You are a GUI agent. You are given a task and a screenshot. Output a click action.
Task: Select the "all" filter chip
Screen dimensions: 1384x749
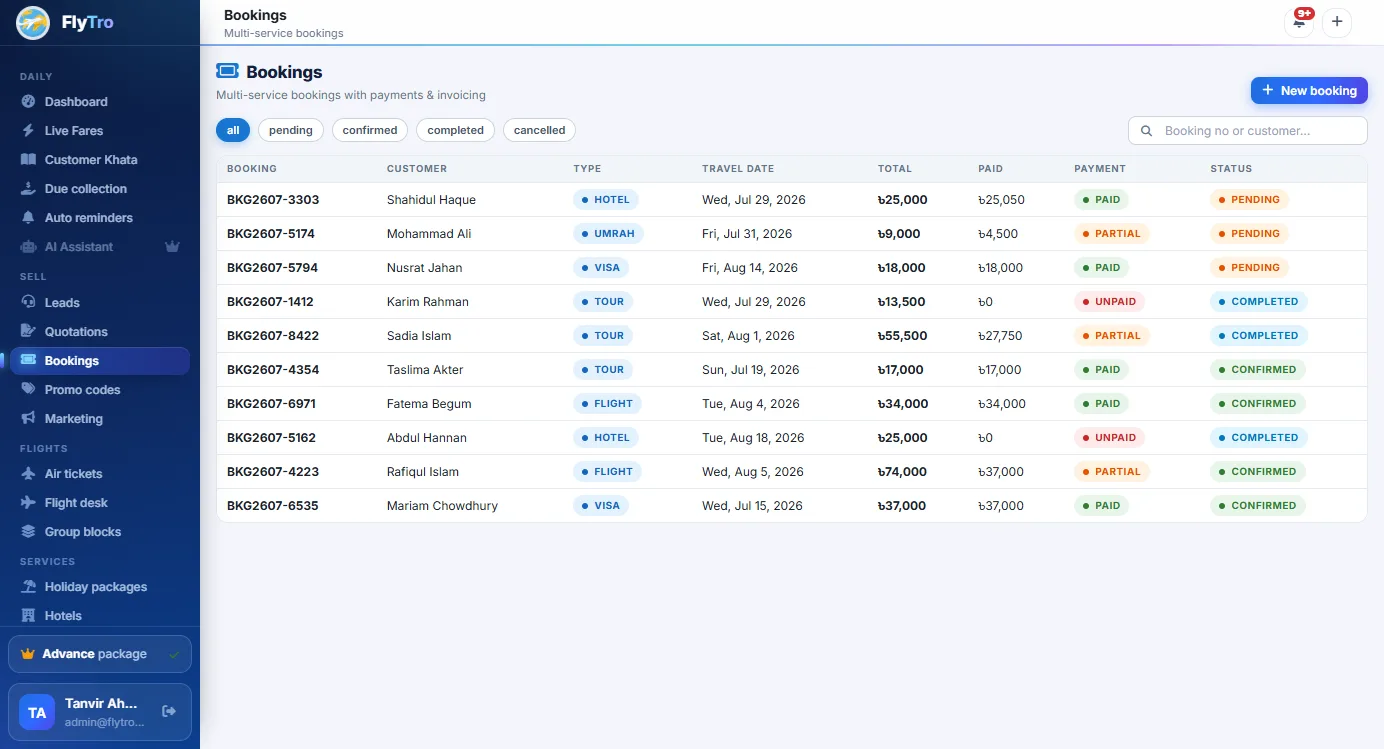pos(233,130)
